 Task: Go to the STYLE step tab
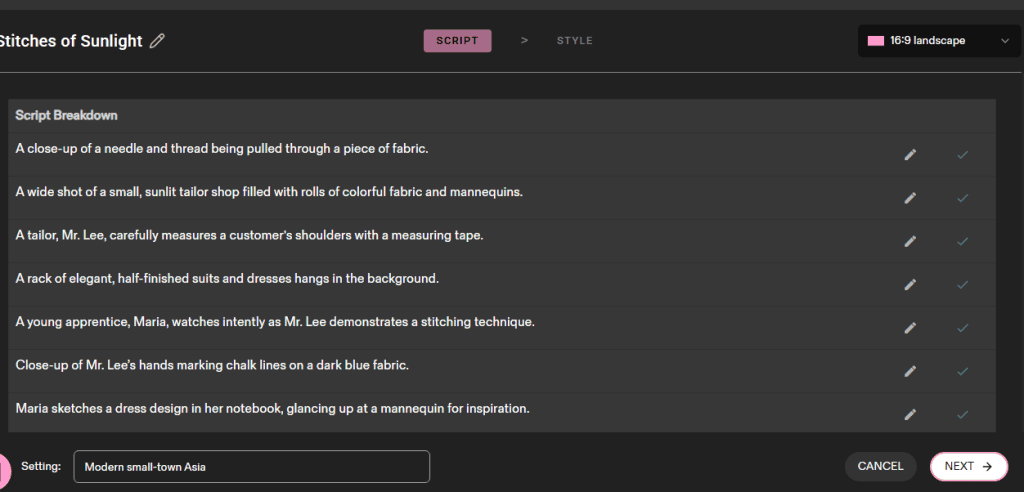[575, 41]
